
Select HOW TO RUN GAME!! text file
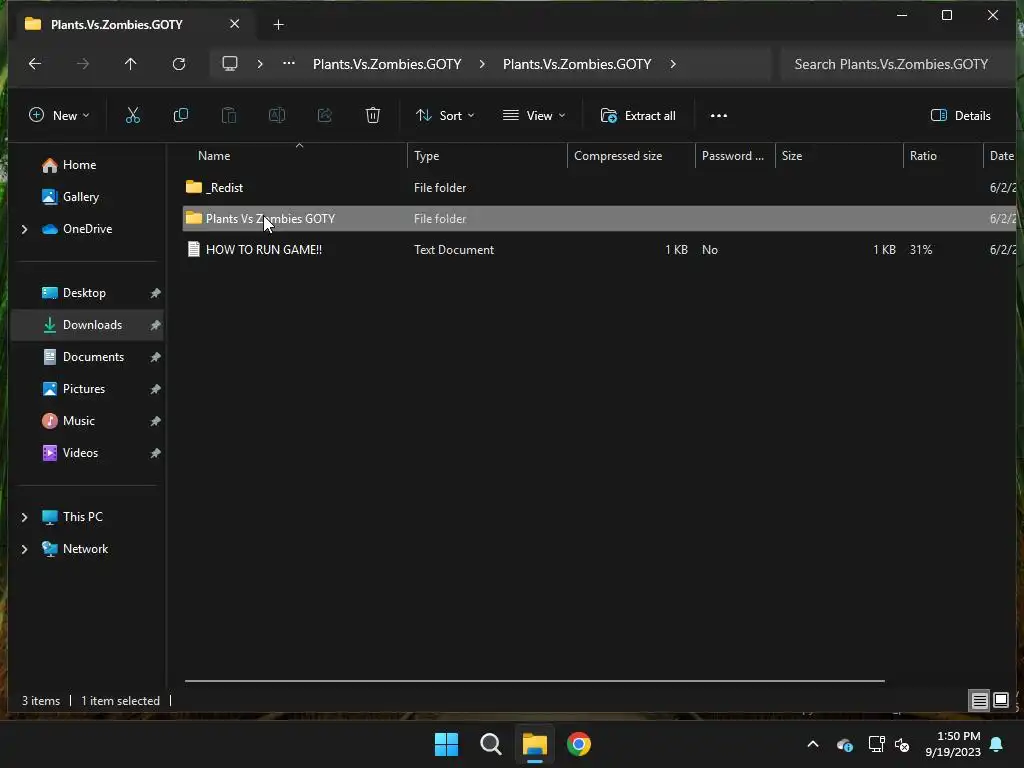pyautogui.click(x=599, y=250)
